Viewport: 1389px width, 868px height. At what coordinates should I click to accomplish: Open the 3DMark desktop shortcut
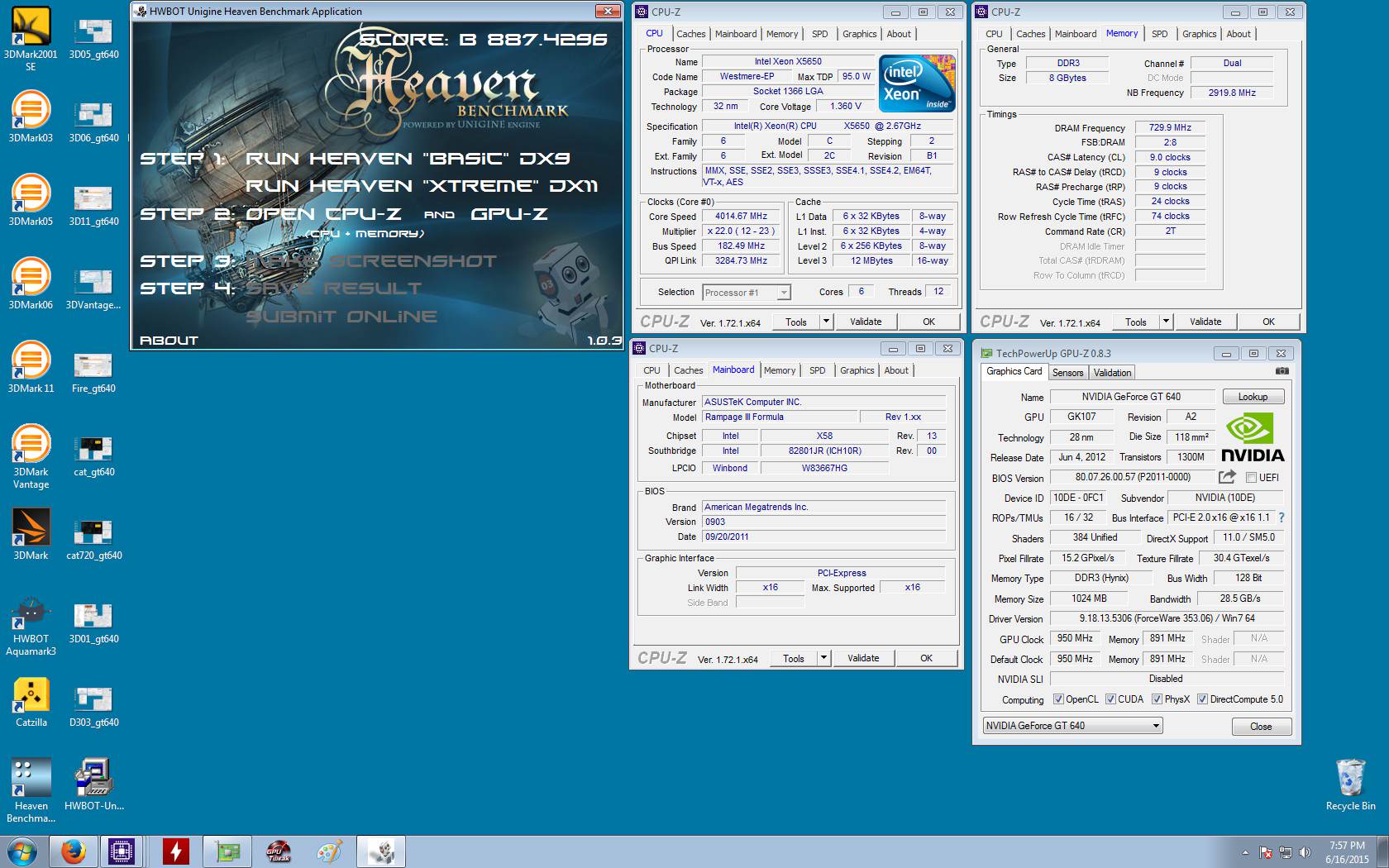click(x=31, y=533)
